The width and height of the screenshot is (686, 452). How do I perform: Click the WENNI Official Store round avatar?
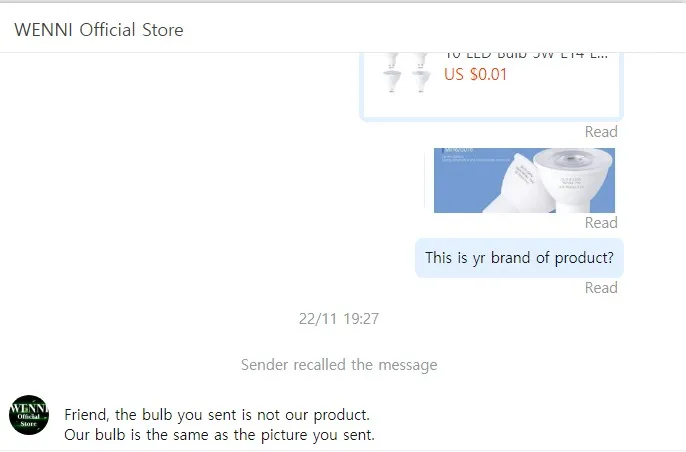click(x=29, y=415)
